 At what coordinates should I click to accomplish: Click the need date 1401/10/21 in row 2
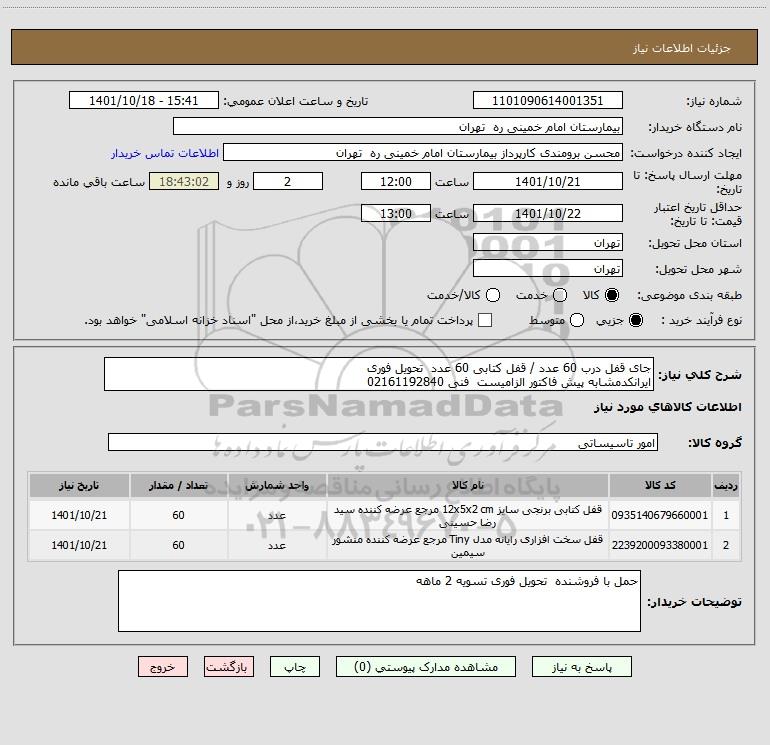coord(79,545)
